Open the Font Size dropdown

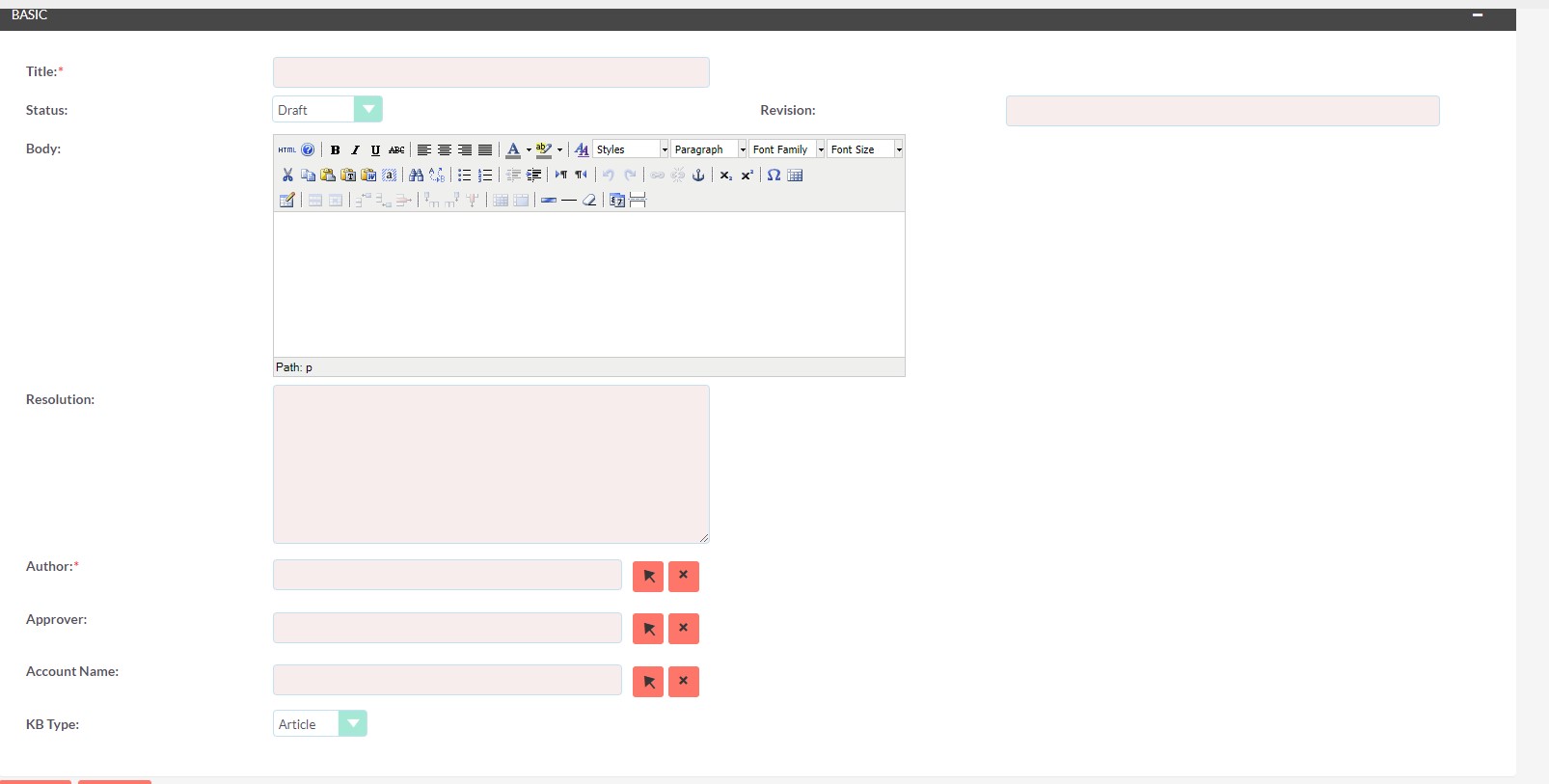[x=865, y=149]
